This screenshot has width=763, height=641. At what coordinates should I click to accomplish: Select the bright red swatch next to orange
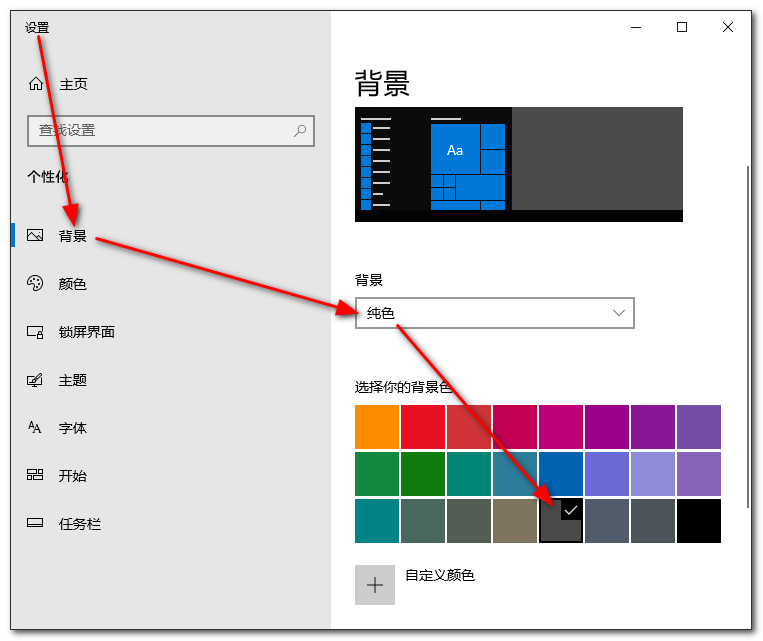[x=423, y=427]
